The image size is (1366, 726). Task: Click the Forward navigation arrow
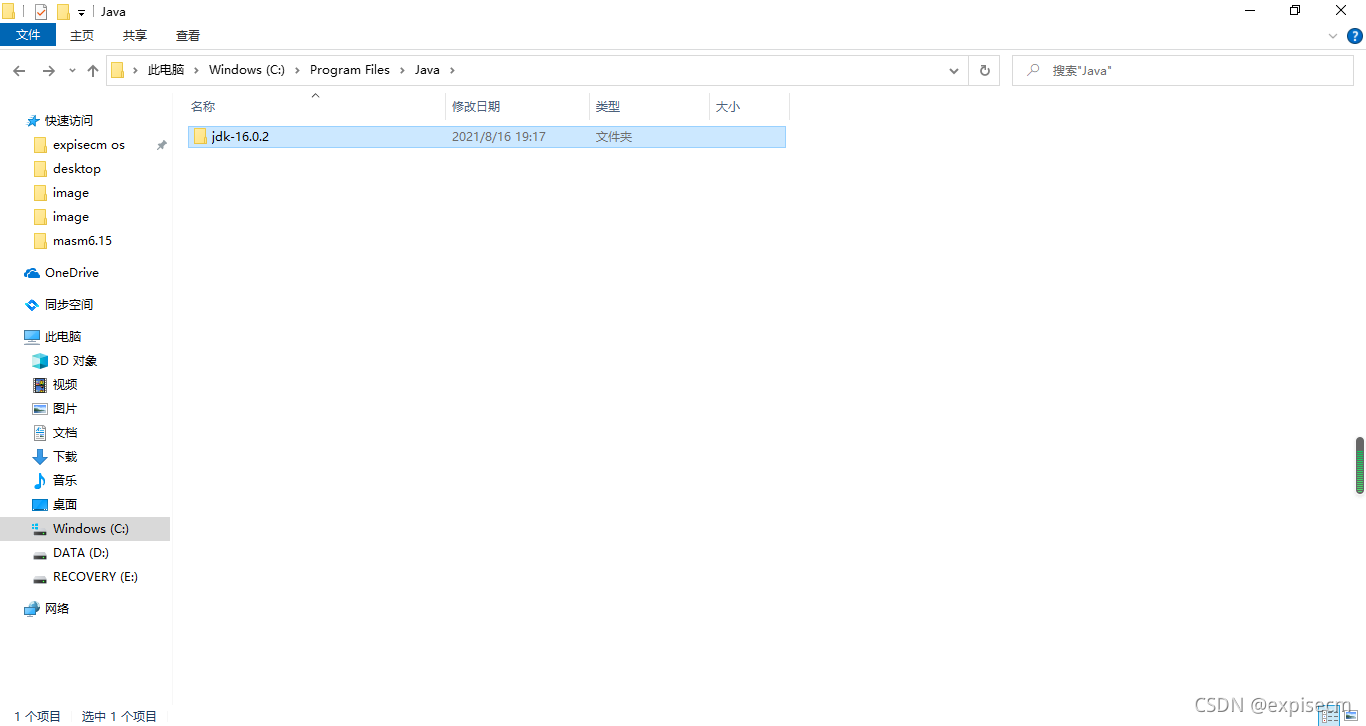pyautogui.click(x=49, y=71)
